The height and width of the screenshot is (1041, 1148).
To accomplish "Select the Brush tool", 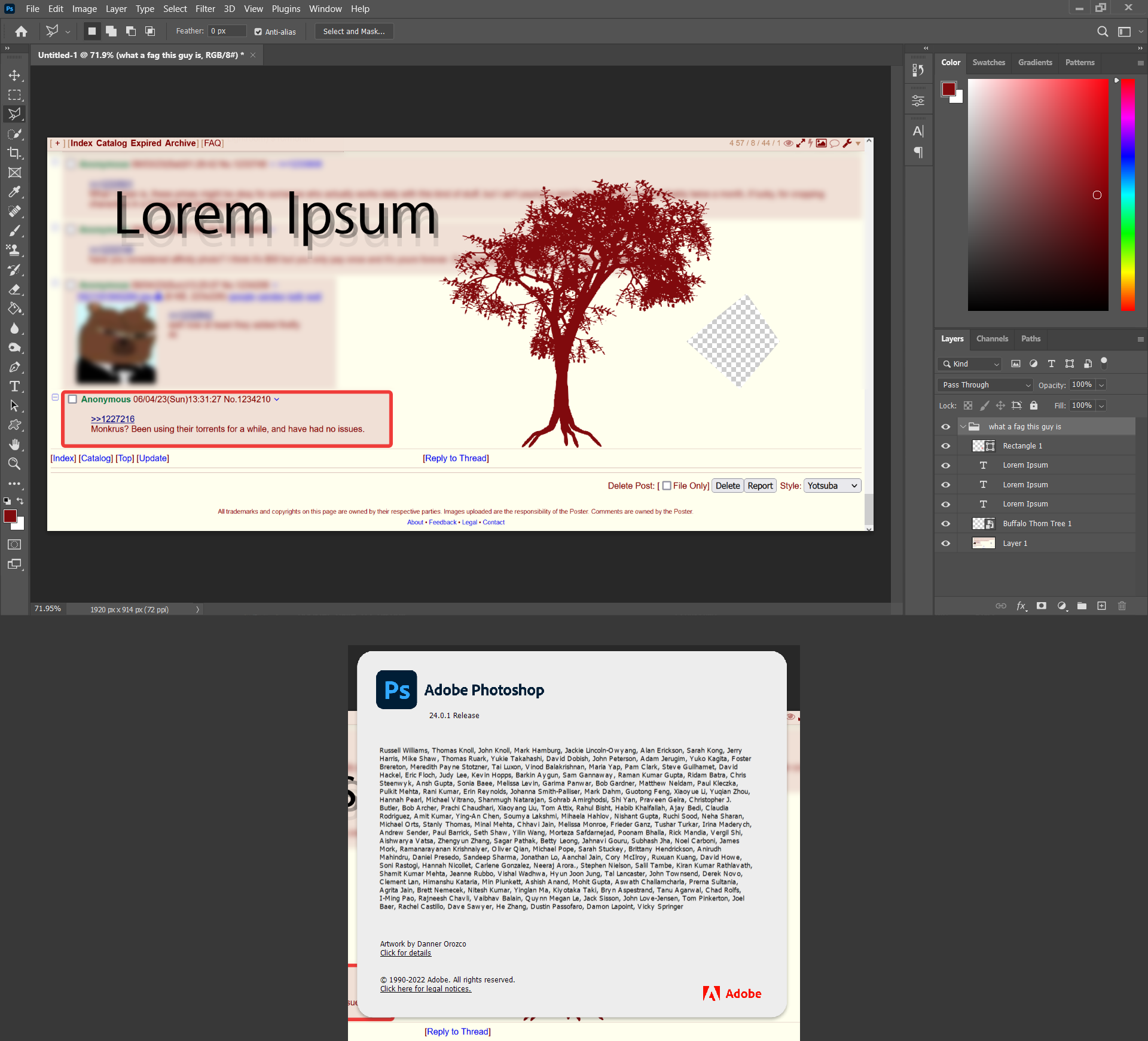I will 14,231.
